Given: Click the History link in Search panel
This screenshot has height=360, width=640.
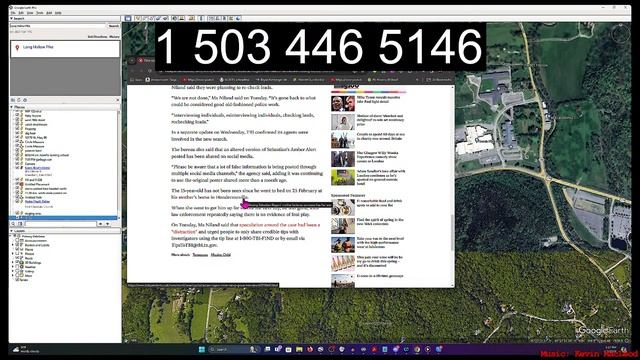Looking at the screenshot, I should (115, 37).
